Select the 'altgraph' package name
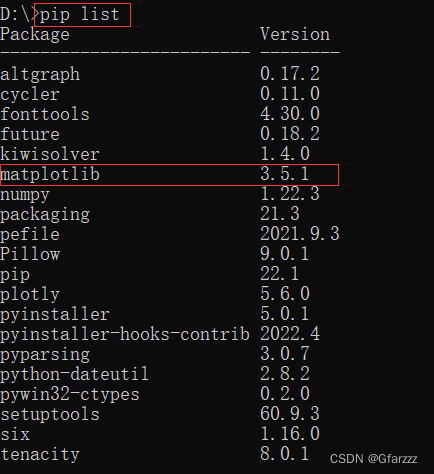 click(x=40, y=74)
